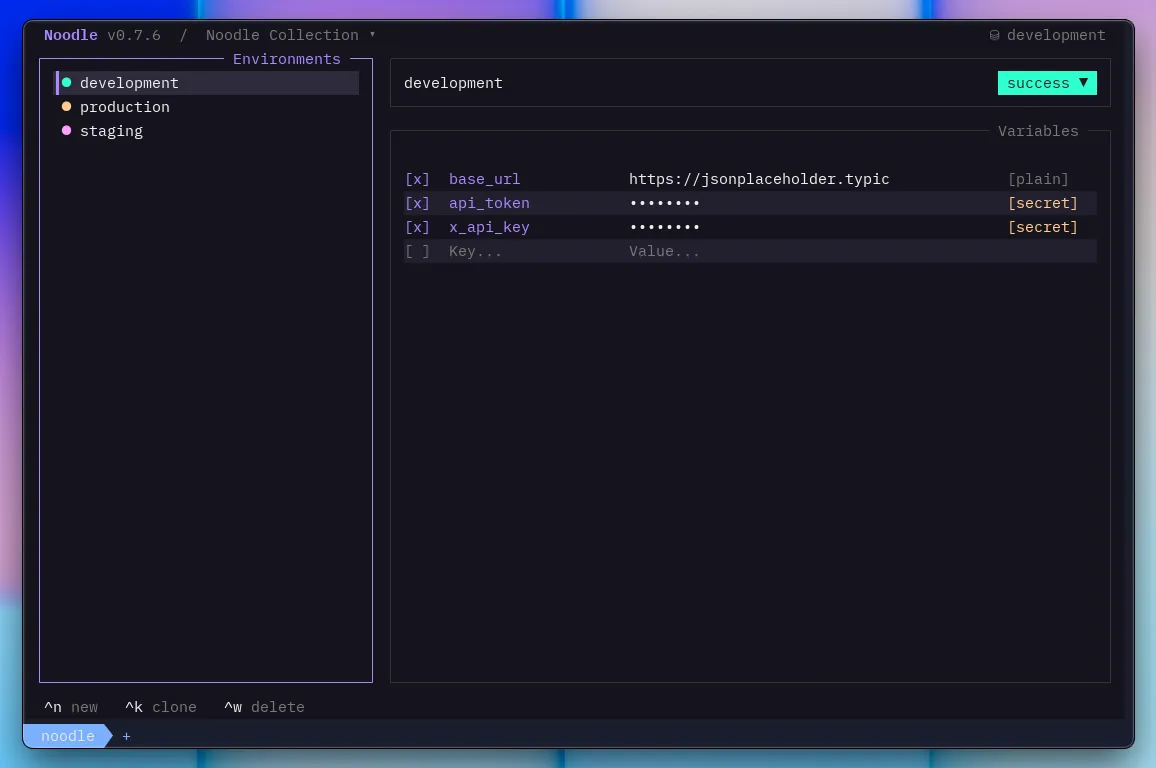Click the v0.7.6 version label
The width and height of the screenshot is (1156, 768).
click(134, 35)
